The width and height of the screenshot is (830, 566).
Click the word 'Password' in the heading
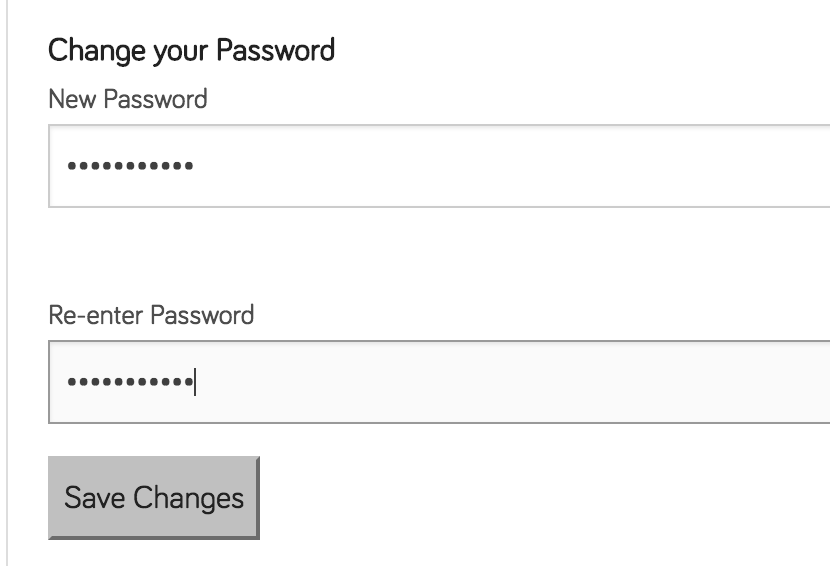point(275,50)
